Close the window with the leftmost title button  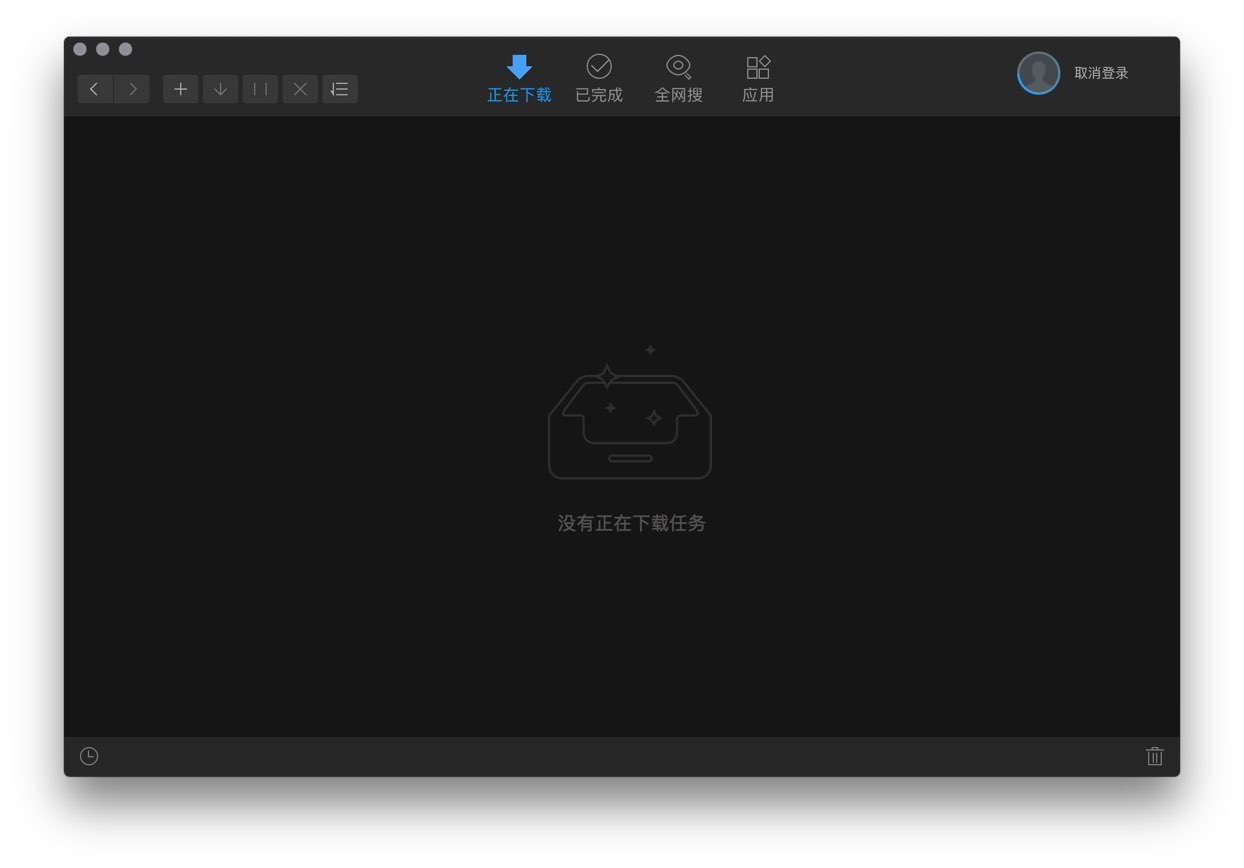pos(80,49)
